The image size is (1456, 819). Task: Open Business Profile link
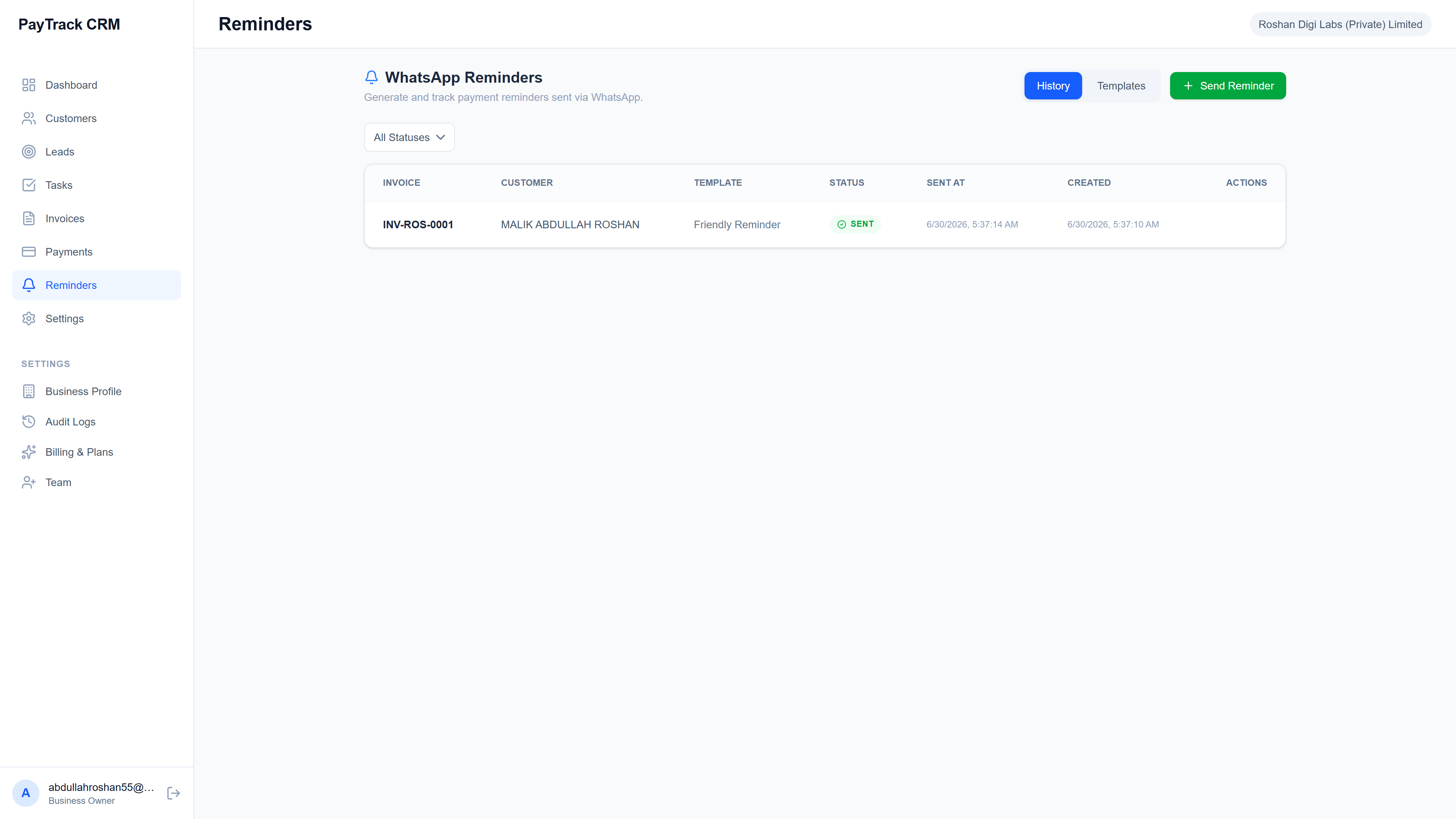97,391
